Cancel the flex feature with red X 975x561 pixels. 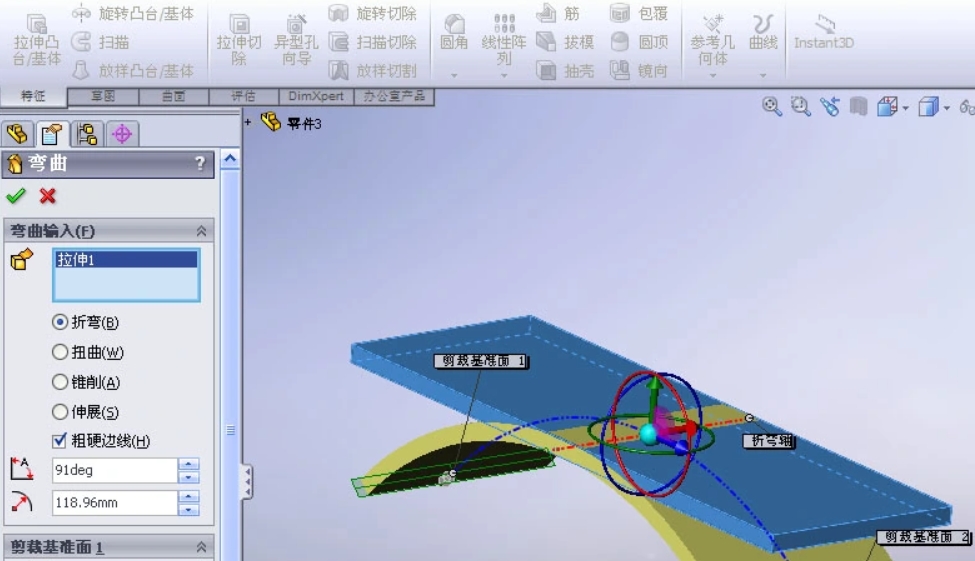coord(47,196)
